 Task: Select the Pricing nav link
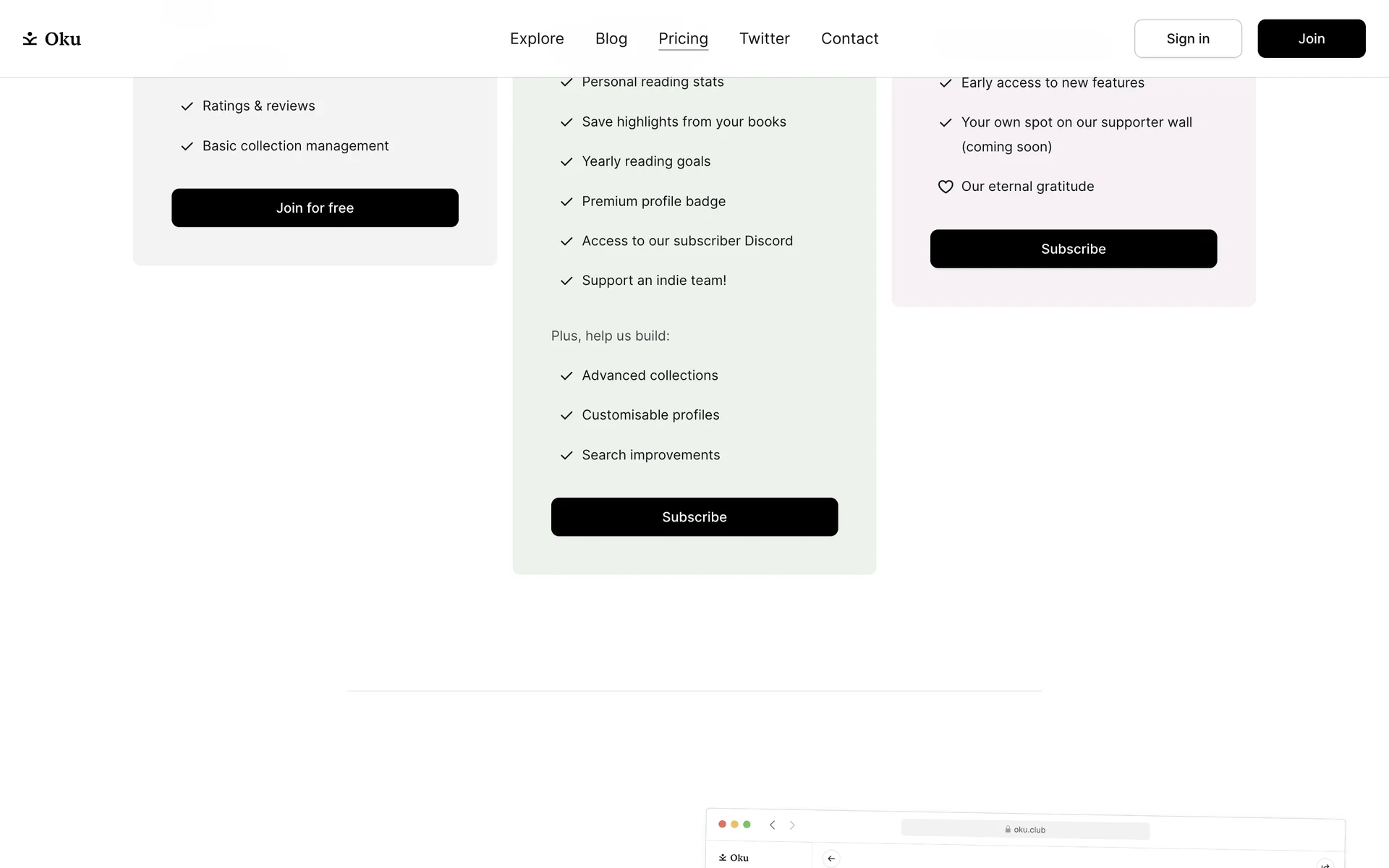(x=683, y=39)
